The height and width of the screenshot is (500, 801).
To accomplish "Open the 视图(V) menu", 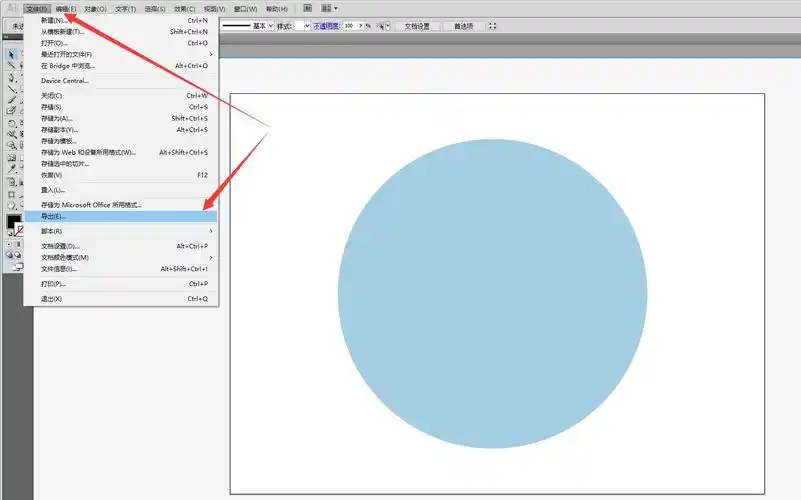I will [x=215, y=9].
